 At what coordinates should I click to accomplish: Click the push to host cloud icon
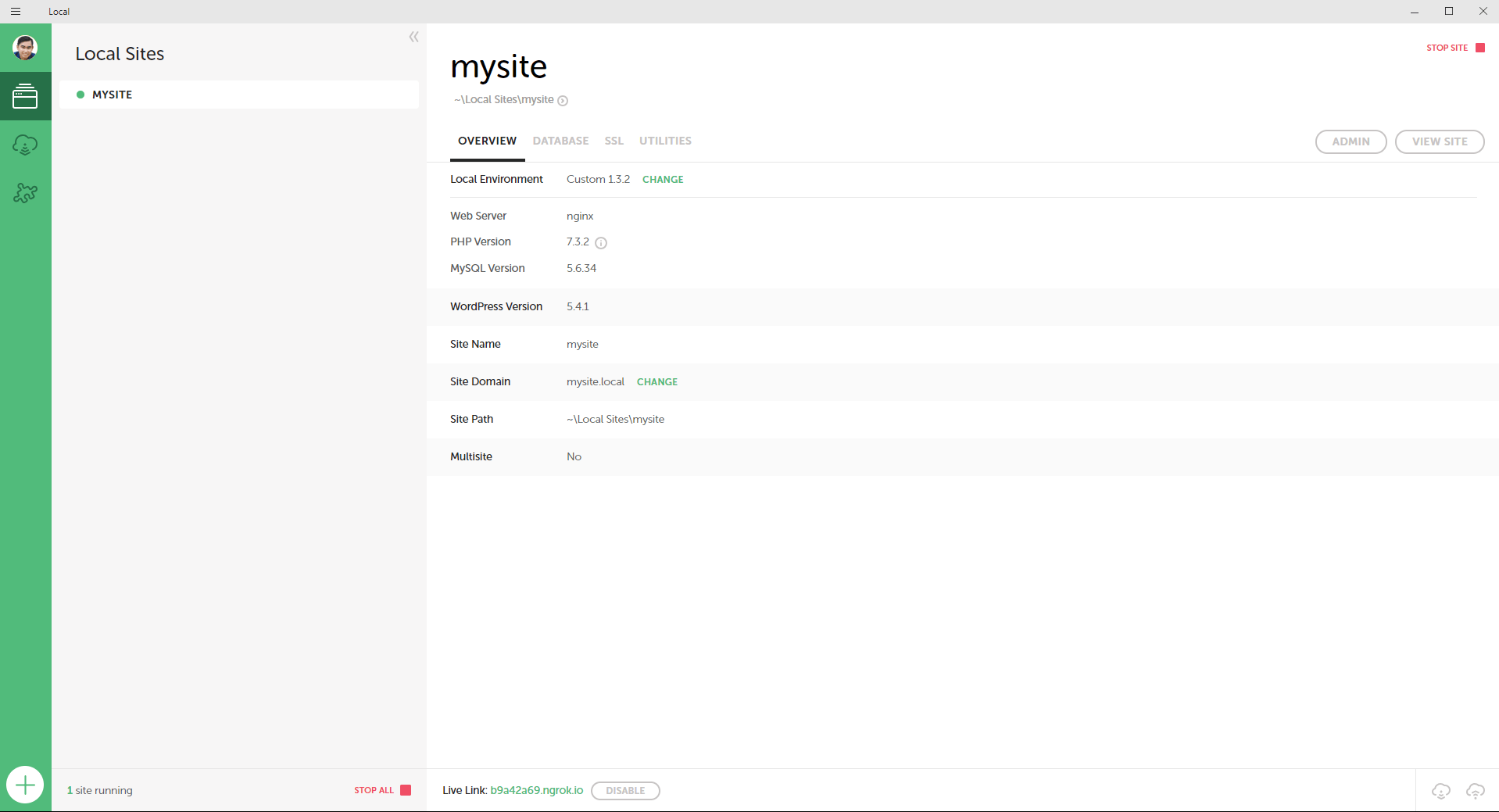pos(1476,791)
